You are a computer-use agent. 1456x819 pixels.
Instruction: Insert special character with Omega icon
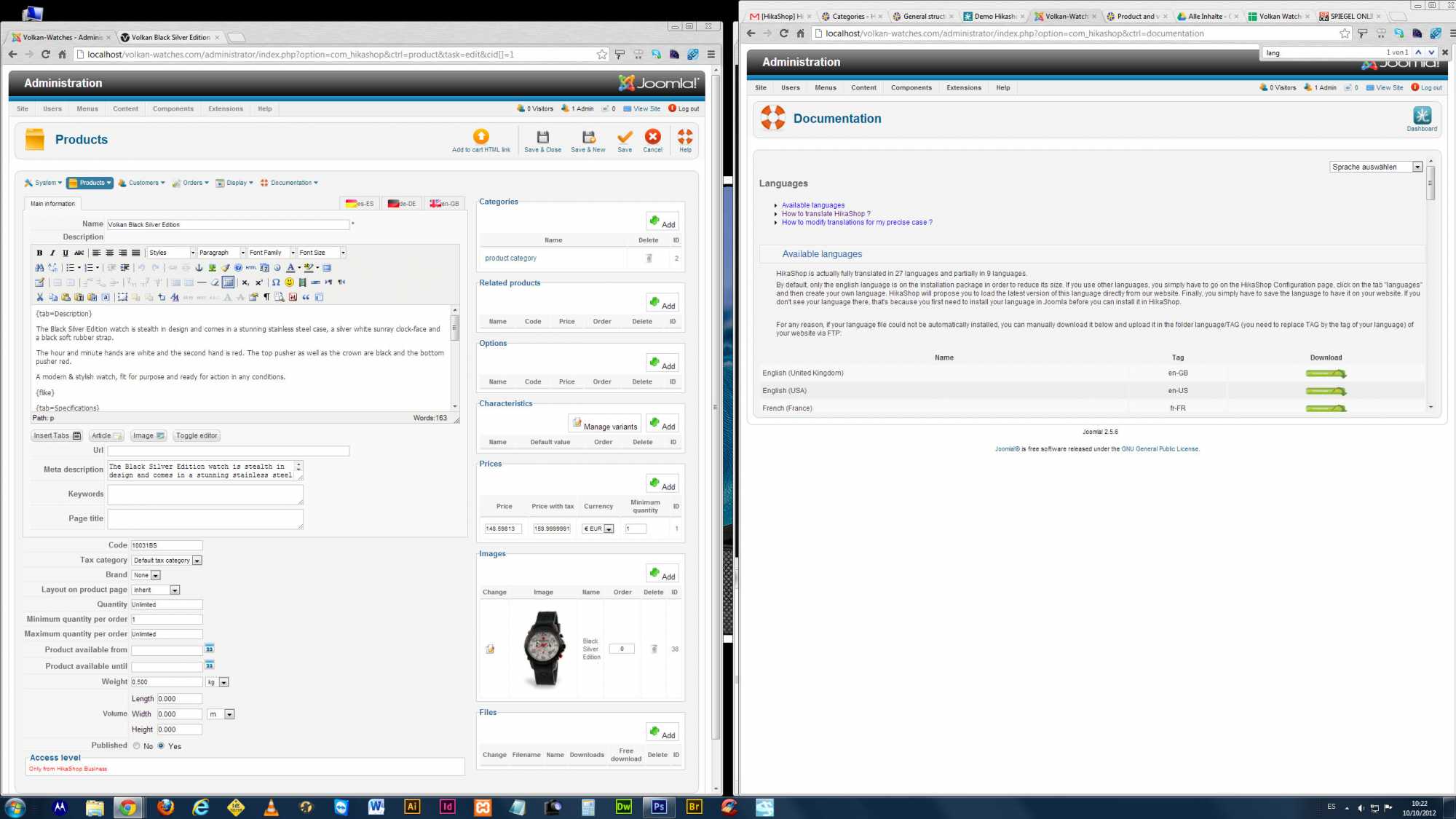pyautogui.click(x=276, y=282)
